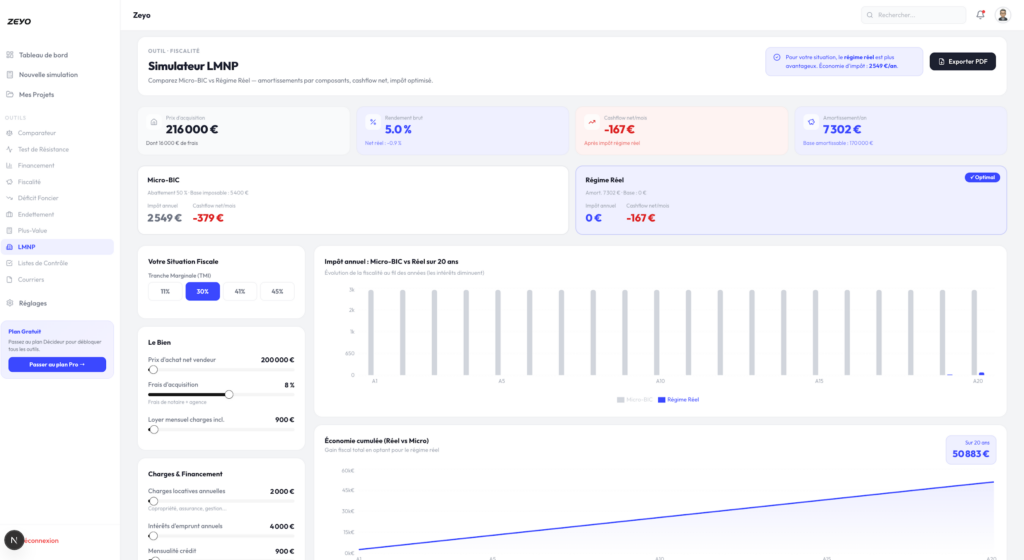Open the user profile avatar
Screen dimensions: 1024x560
1003,15
